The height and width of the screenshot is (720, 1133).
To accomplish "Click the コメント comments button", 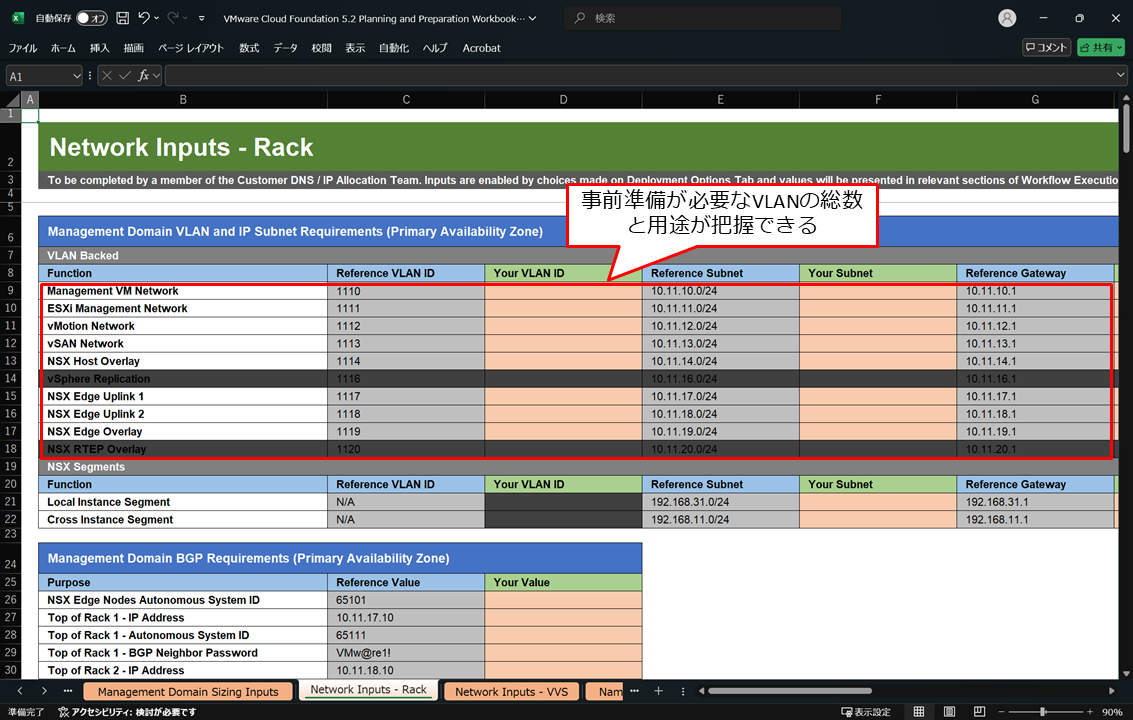I will pos(1046,47).
